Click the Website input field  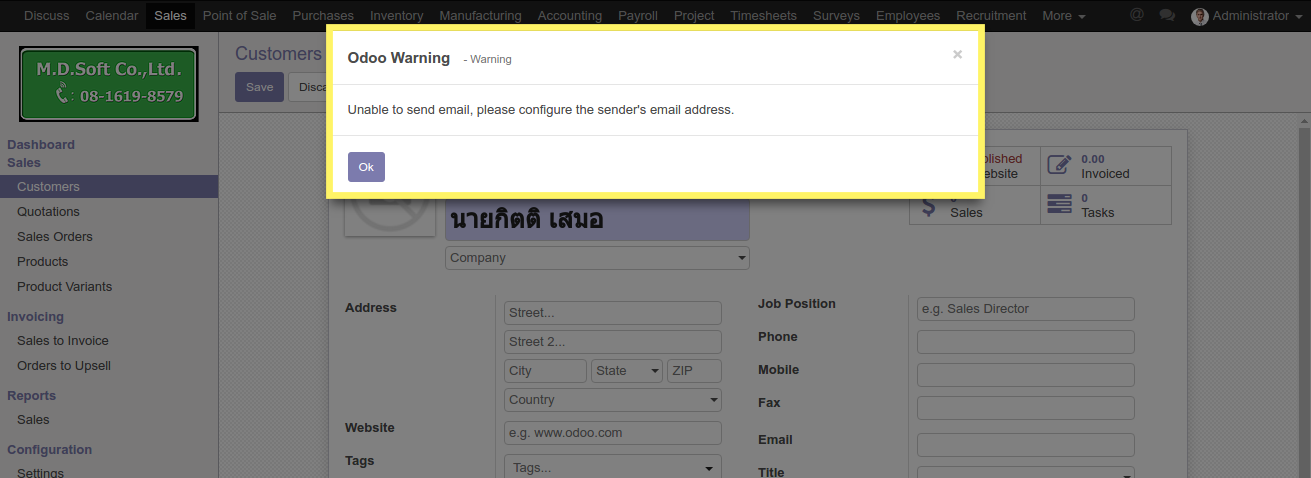[613, 433]
